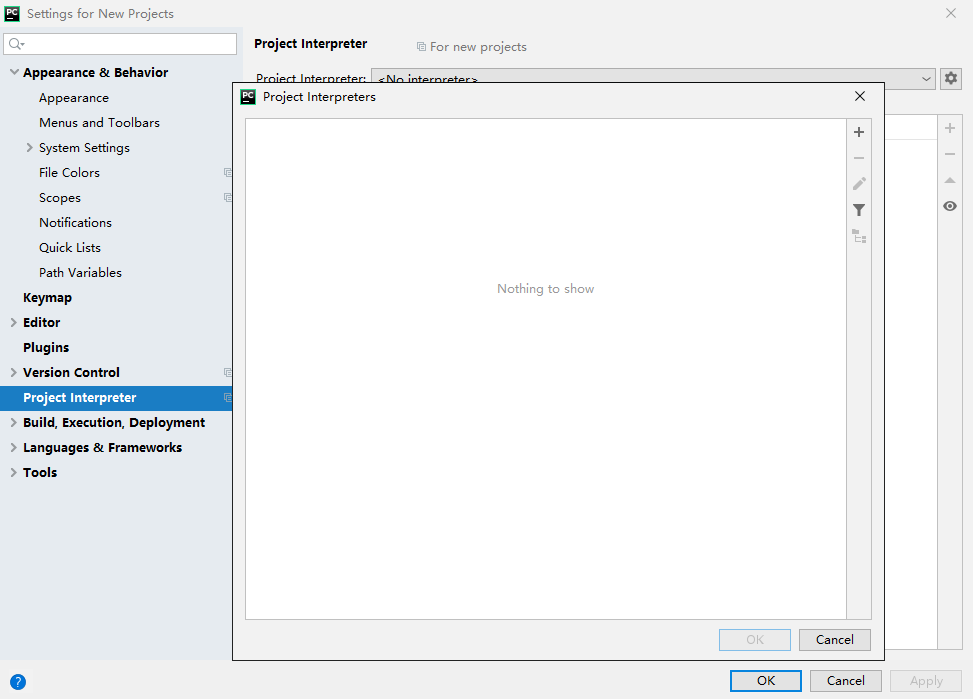Open the help question mark icon
The height and width of the screenshot is (699, 973).
tap(18, 682)
